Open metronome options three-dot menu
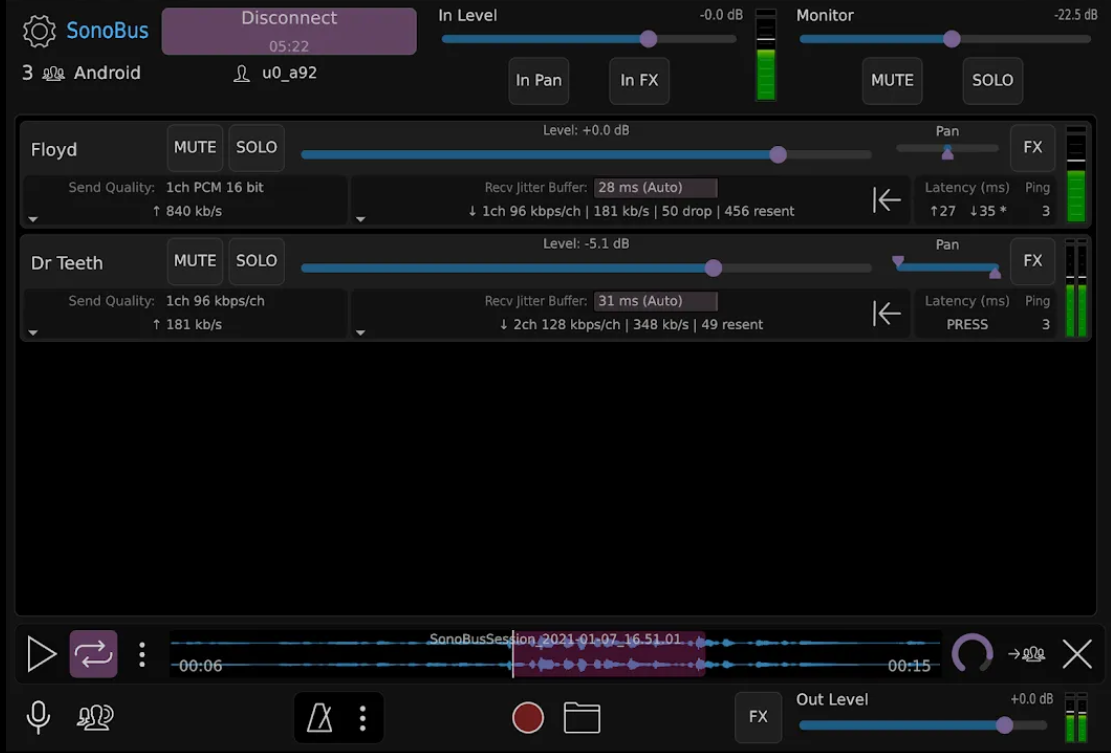The image size is (1111, 753). (363, 717)
